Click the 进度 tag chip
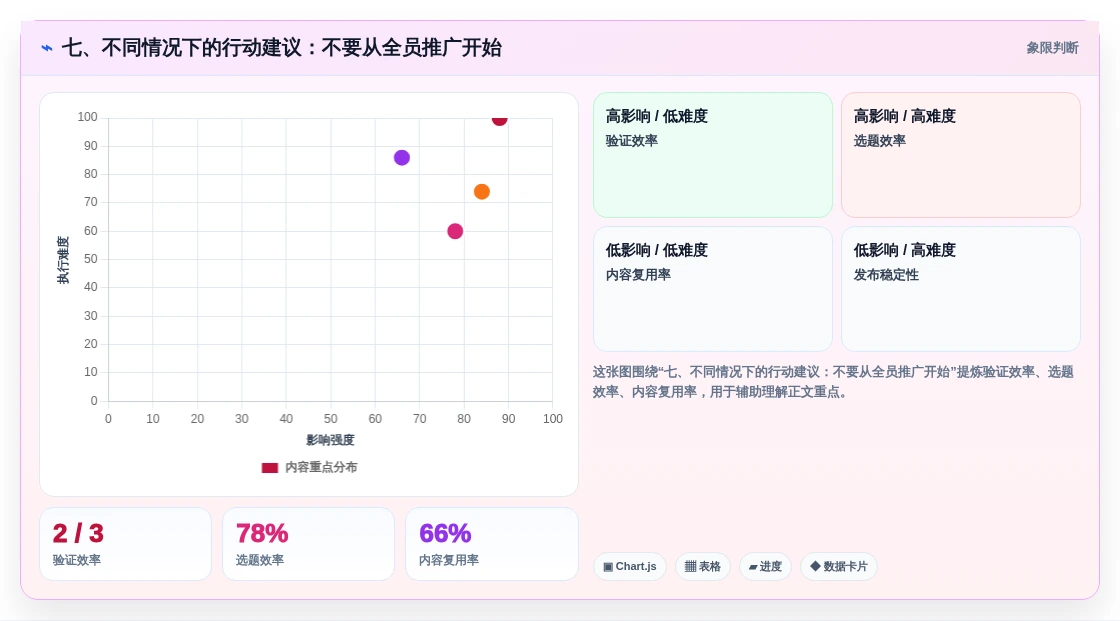Screen dimensions: 1120x621 [765, 567]
